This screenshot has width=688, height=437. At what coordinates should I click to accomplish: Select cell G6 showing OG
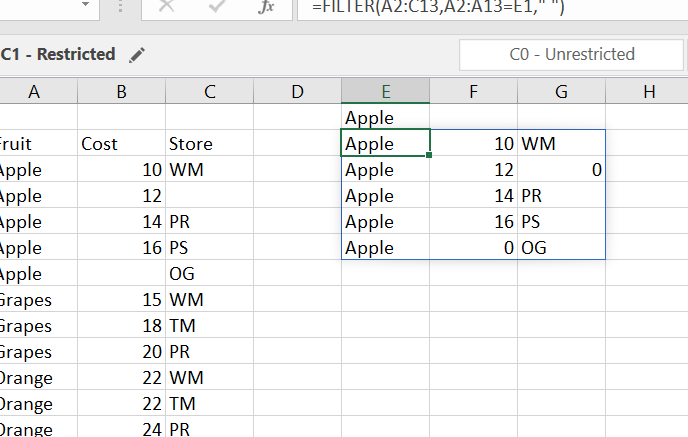[562, 247]
